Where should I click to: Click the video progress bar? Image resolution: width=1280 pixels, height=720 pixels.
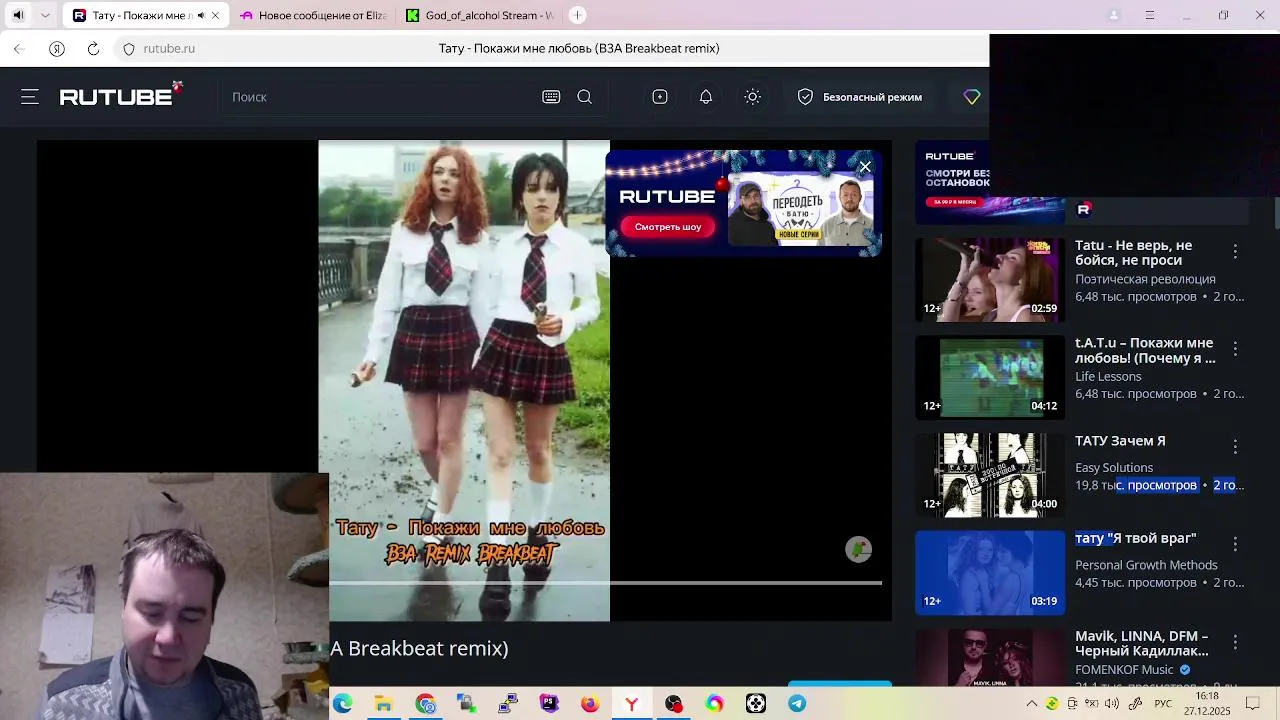(606, 582)
